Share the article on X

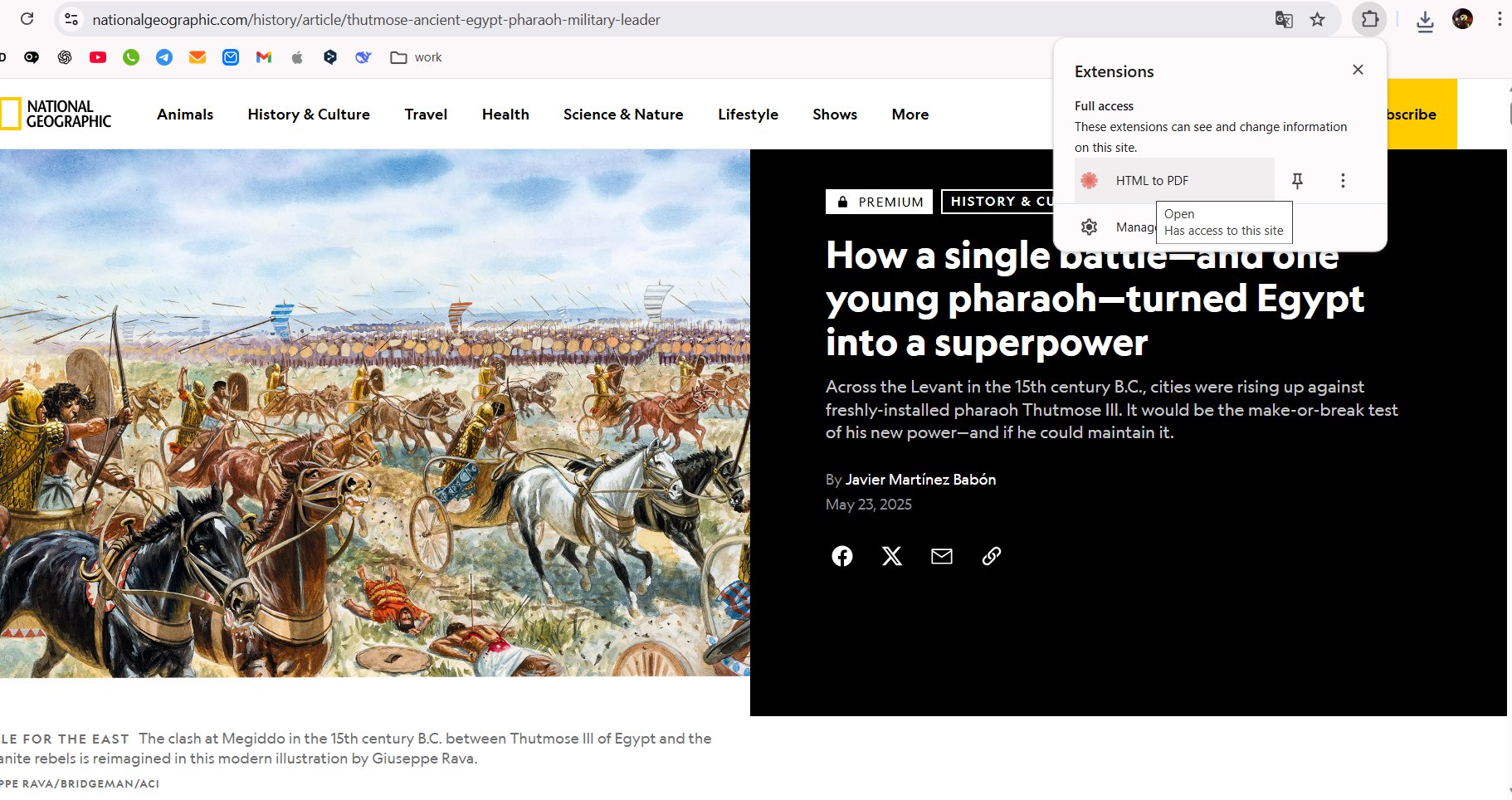(892, 556)
